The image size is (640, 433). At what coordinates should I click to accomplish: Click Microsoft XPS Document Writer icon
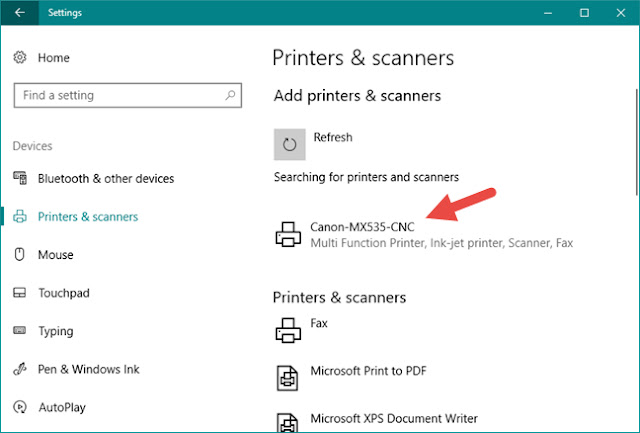(288, 423)
